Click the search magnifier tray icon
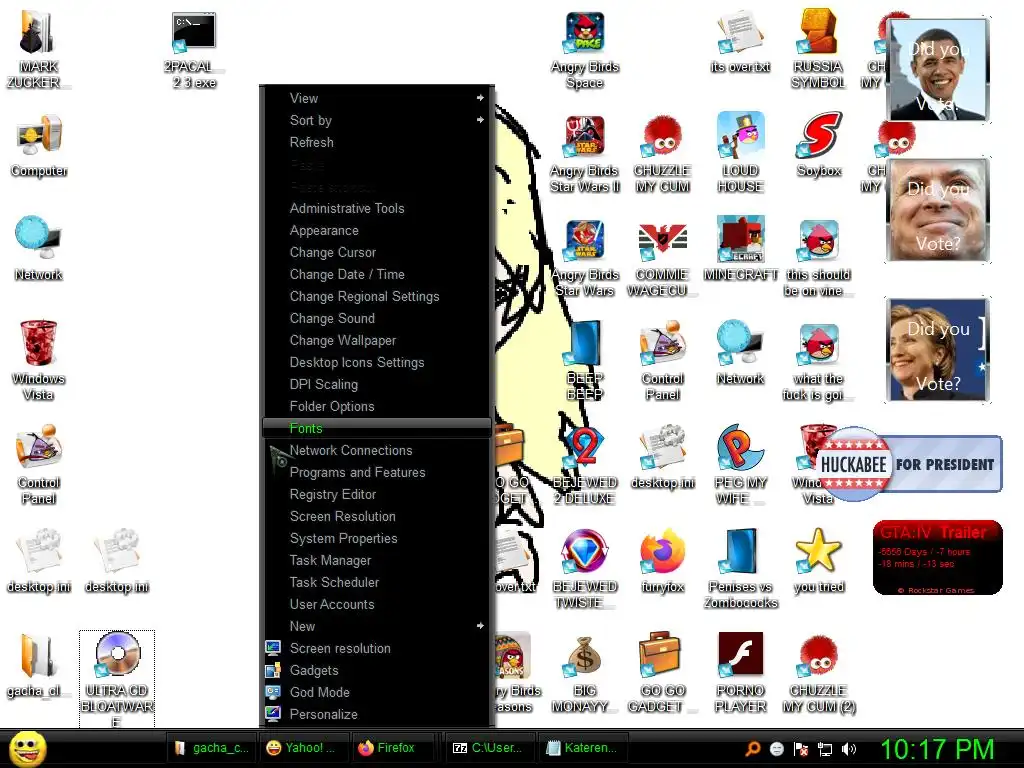 (752, 749)
